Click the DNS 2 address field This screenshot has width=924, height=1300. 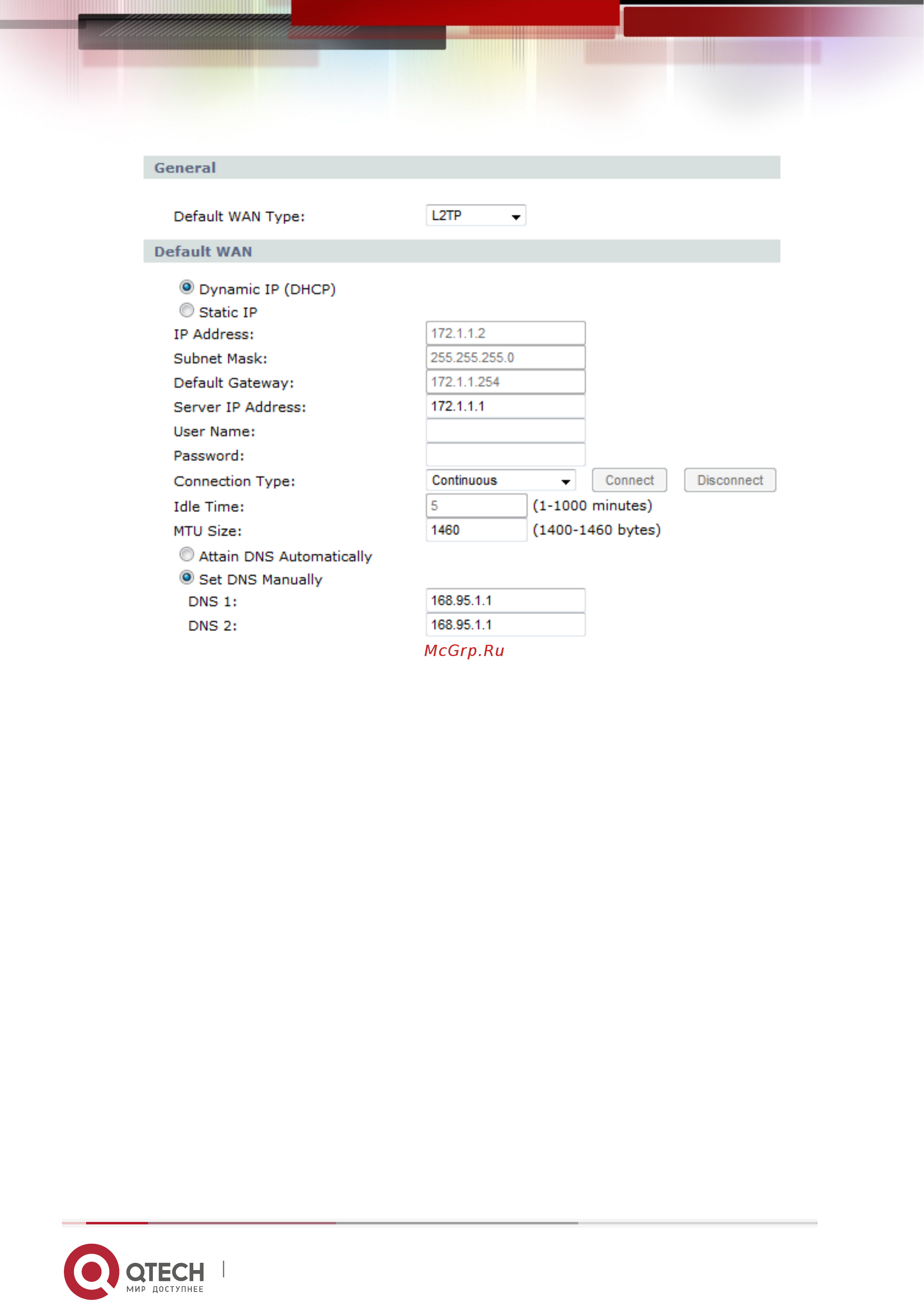pyautogui.click(x=505, y=625)
